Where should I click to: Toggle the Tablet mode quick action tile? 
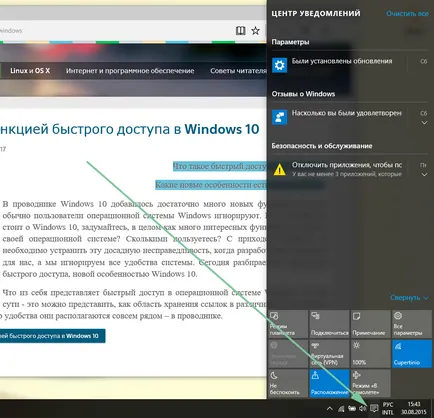tap(288, 324)
